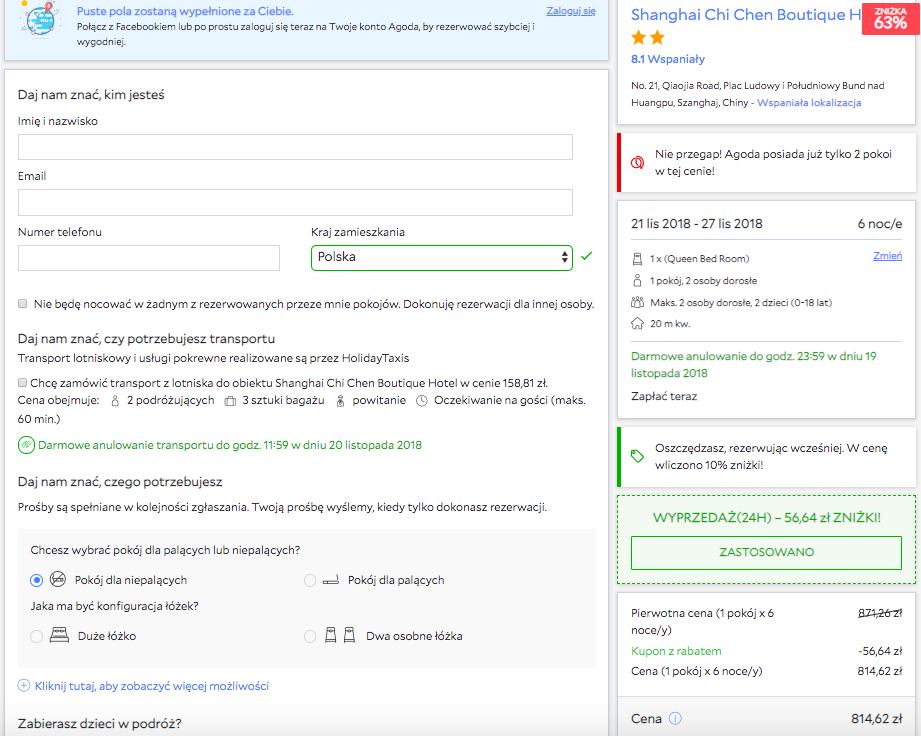Check 'Nie będę nocować' booking-for-other checkbox
Image resolution: width=921 pixels, height=736 pixels.
pos(22,304)
